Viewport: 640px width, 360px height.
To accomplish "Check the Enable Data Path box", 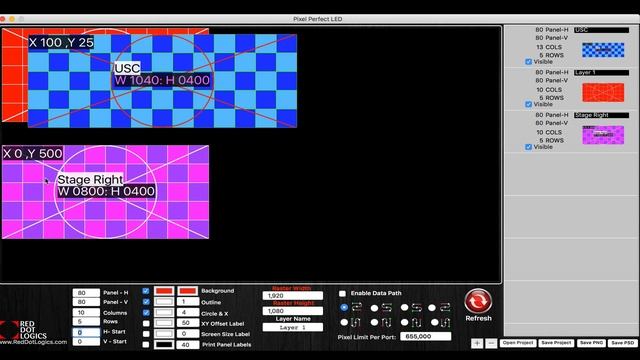I will click(342, 293).
